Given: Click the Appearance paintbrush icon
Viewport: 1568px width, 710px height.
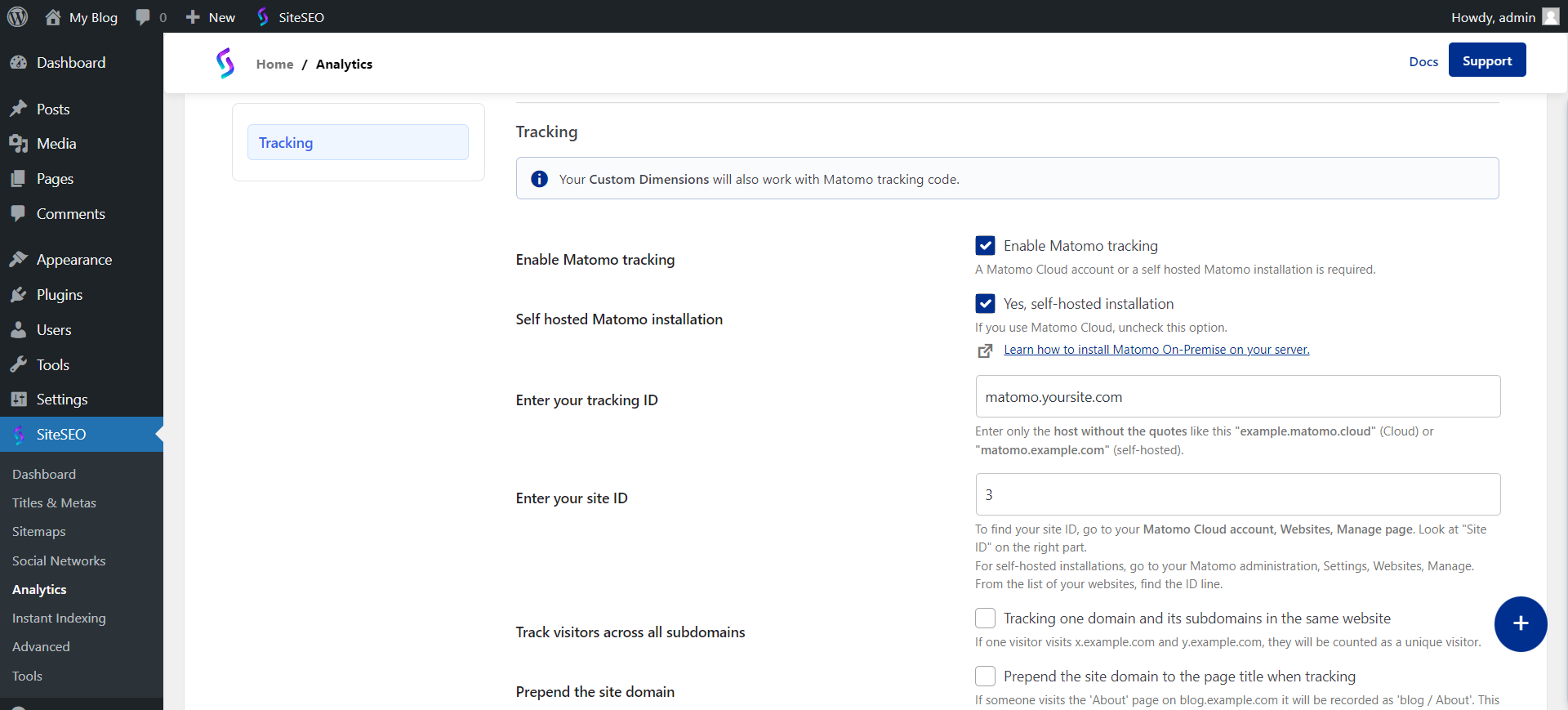Looking at the screenshot, I should pyautogui.click(x=19, y=259).
